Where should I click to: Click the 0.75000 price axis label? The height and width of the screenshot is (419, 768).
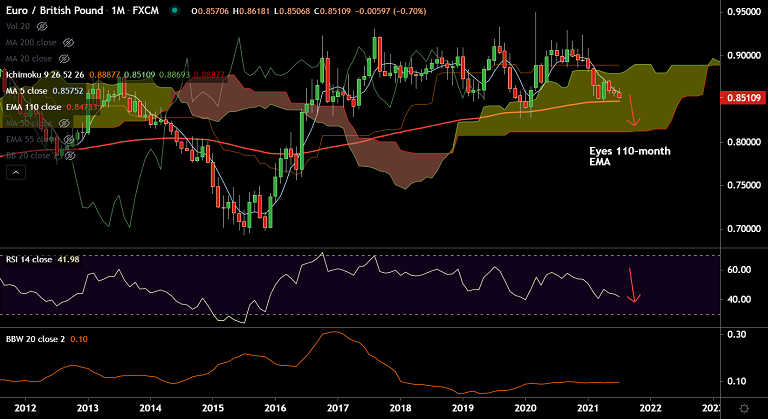pyautogui.click(x=744, y=185)
